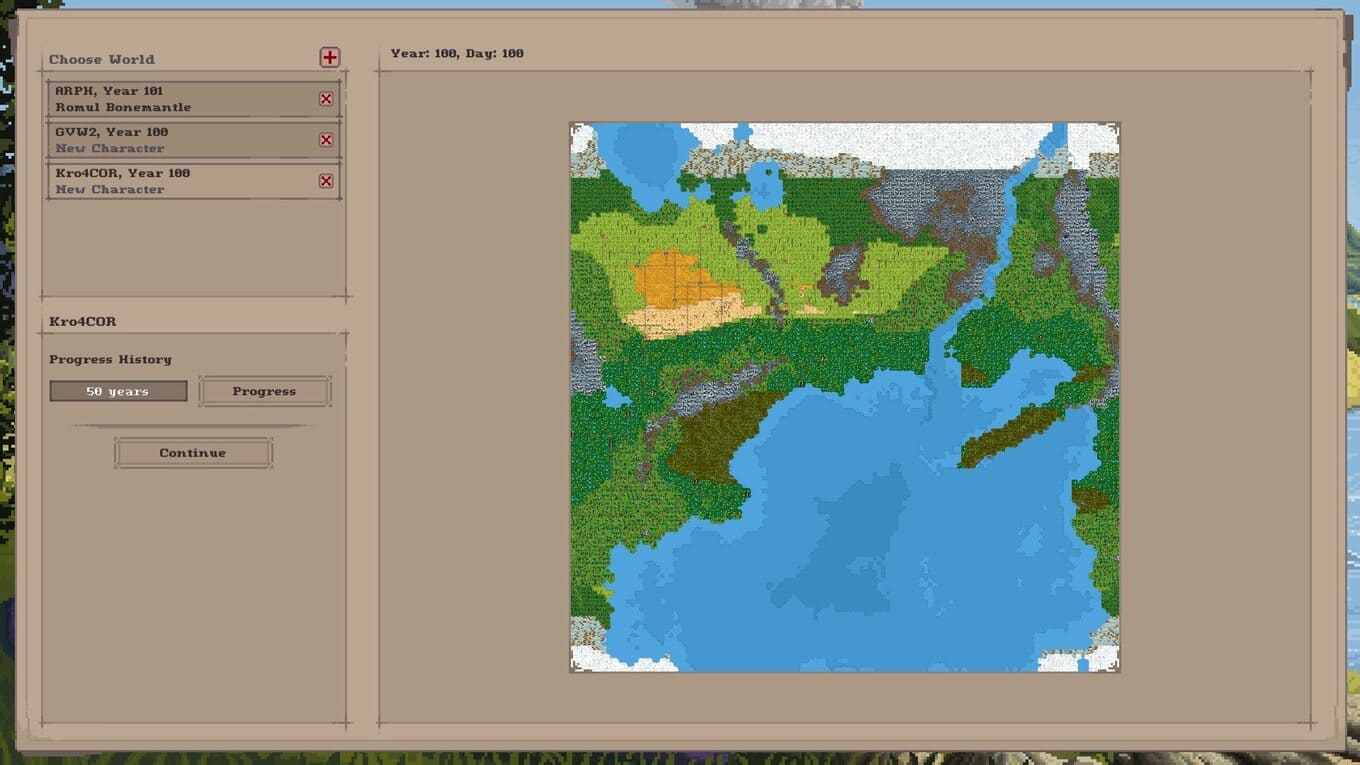Click the Kro4COR world name heading
This screenshot has height=765, width=1360.
tap(82, 321)
